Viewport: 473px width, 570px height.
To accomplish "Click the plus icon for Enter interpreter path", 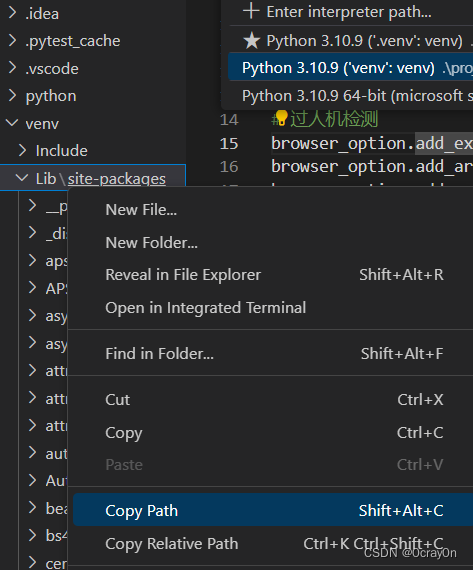I will (x=251, y=11).
